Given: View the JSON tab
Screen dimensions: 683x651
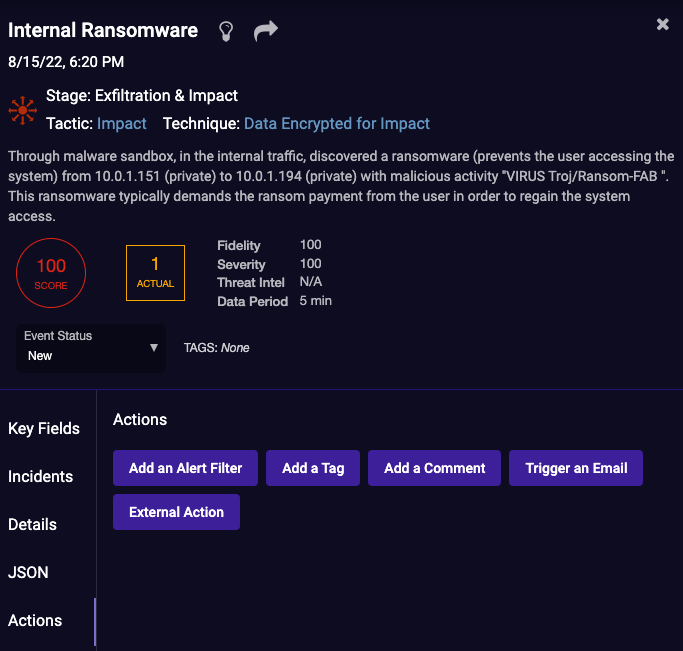Looking at the screenshot, I should [28, 572].
